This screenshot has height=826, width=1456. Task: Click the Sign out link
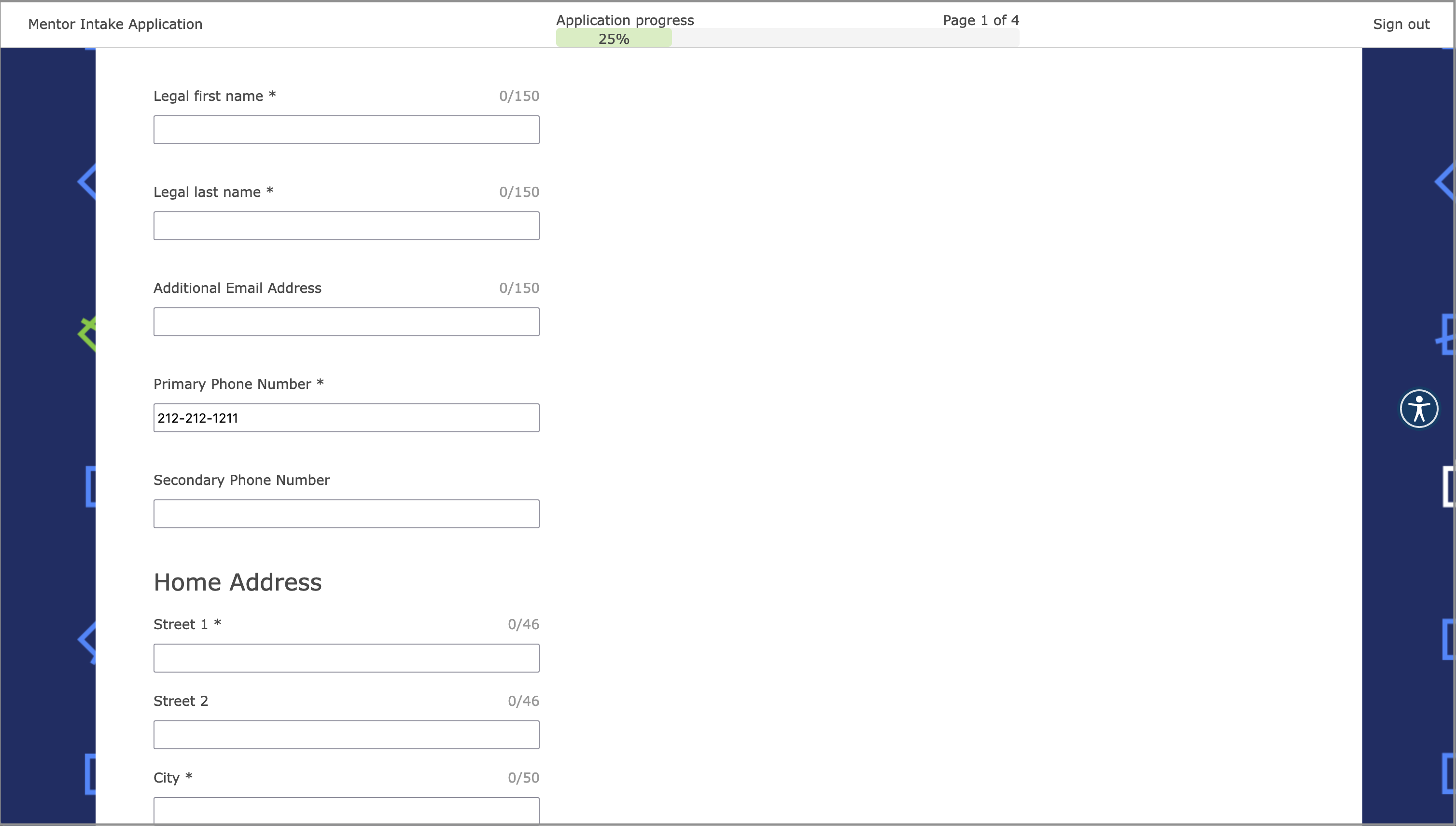point(1400,25)
